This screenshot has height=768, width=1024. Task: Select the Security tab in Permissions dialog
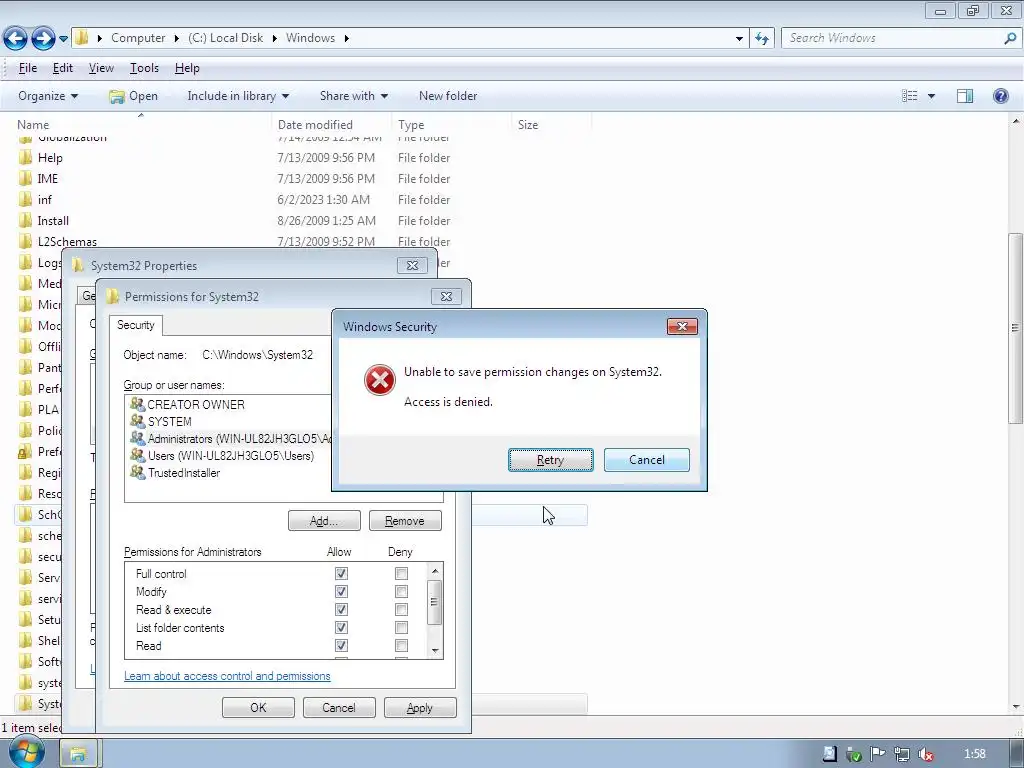(136, 325)
